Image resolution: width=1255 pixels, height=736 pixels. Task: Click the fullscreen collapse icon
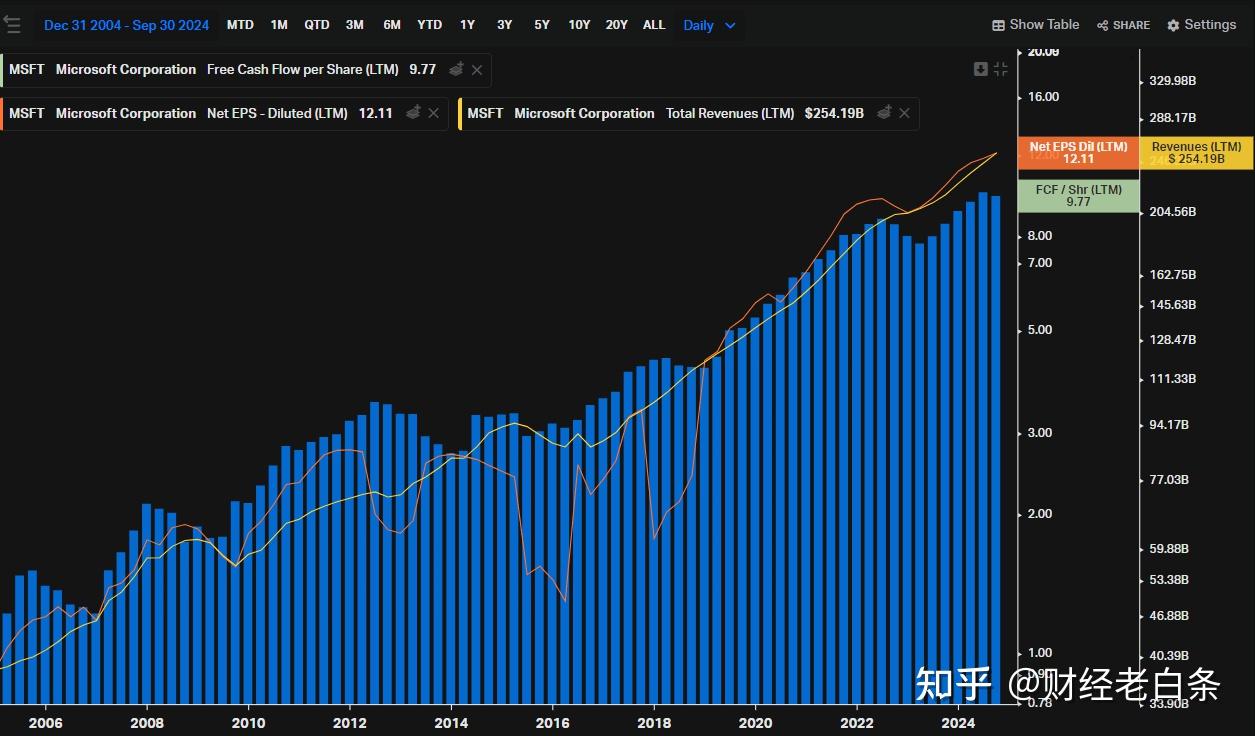(x=1001, y=69)
